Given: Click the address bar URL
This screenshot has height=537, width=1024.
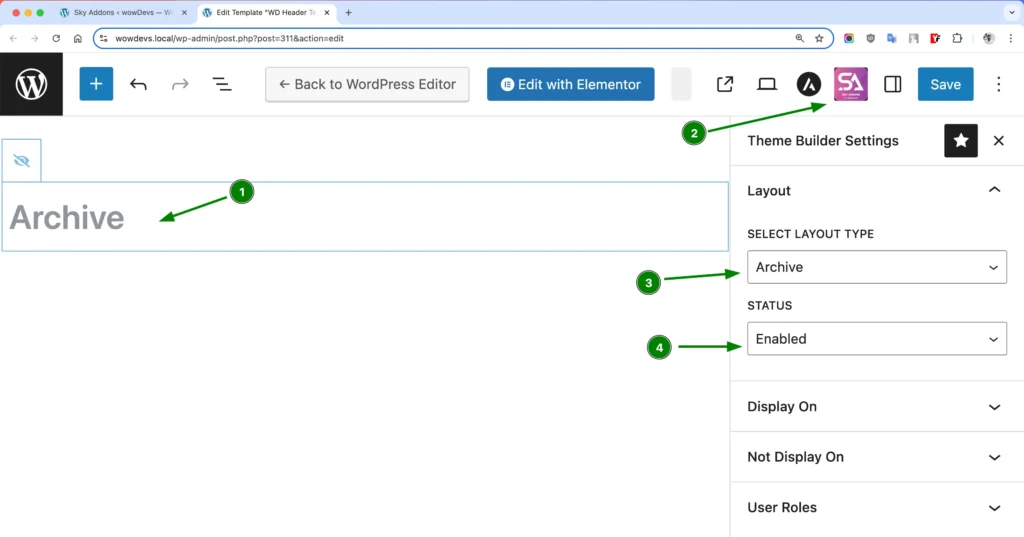Looking at the screenshot, I should (x=229, y=39).
